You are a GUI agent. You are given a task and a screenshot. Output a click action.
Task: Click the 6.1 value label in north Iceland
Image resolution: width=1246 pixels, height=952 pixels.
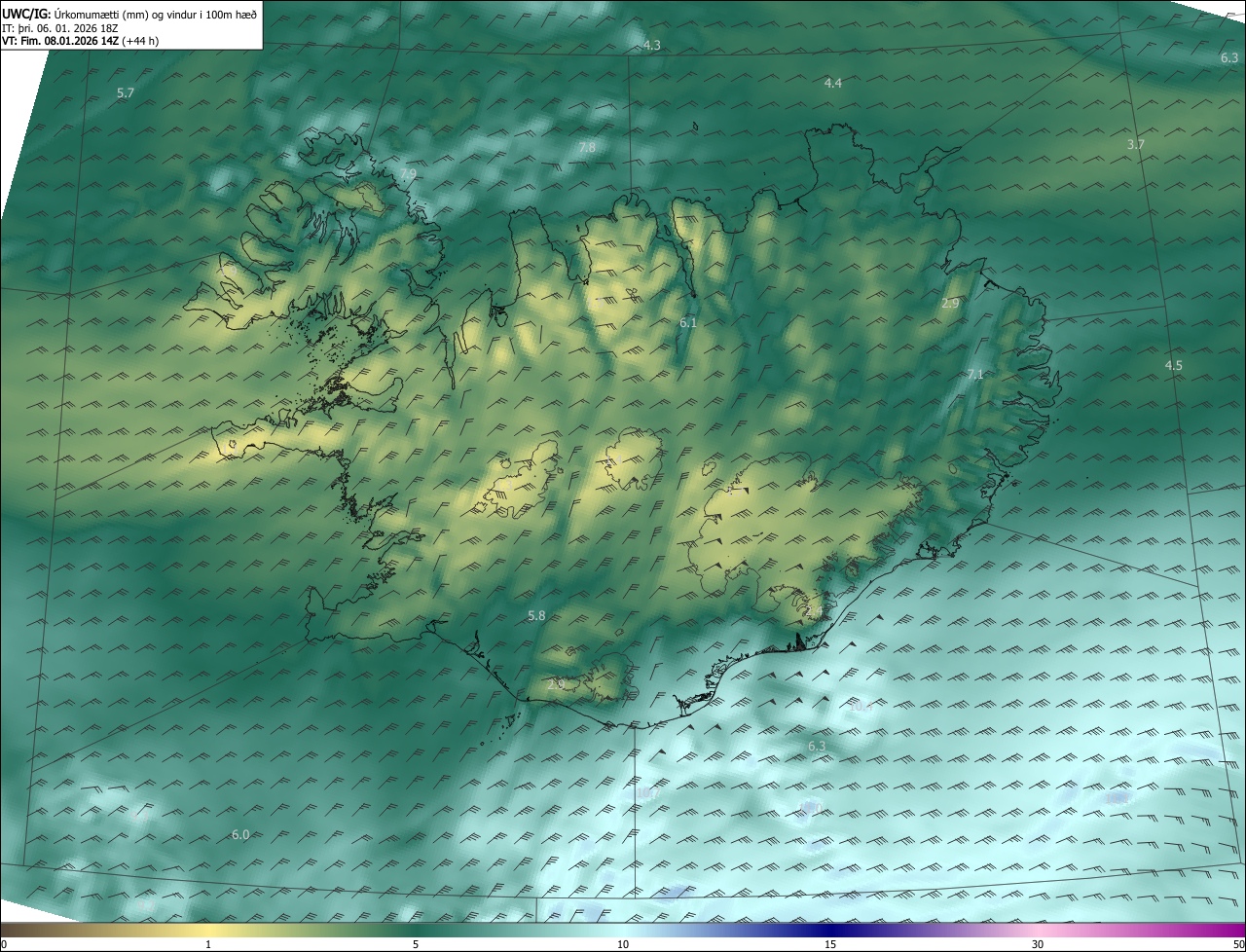(x=688, y=321)
